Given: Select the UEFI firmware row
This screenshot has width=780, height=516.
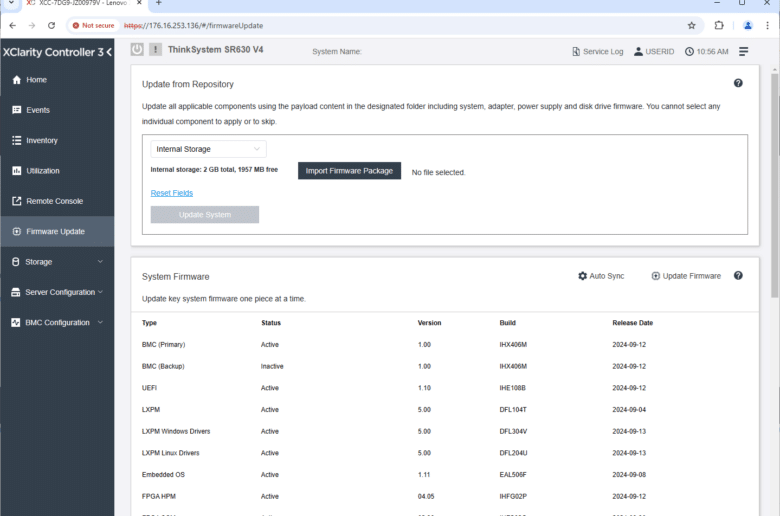Looking at the screenshot, I should pos(445,388).
